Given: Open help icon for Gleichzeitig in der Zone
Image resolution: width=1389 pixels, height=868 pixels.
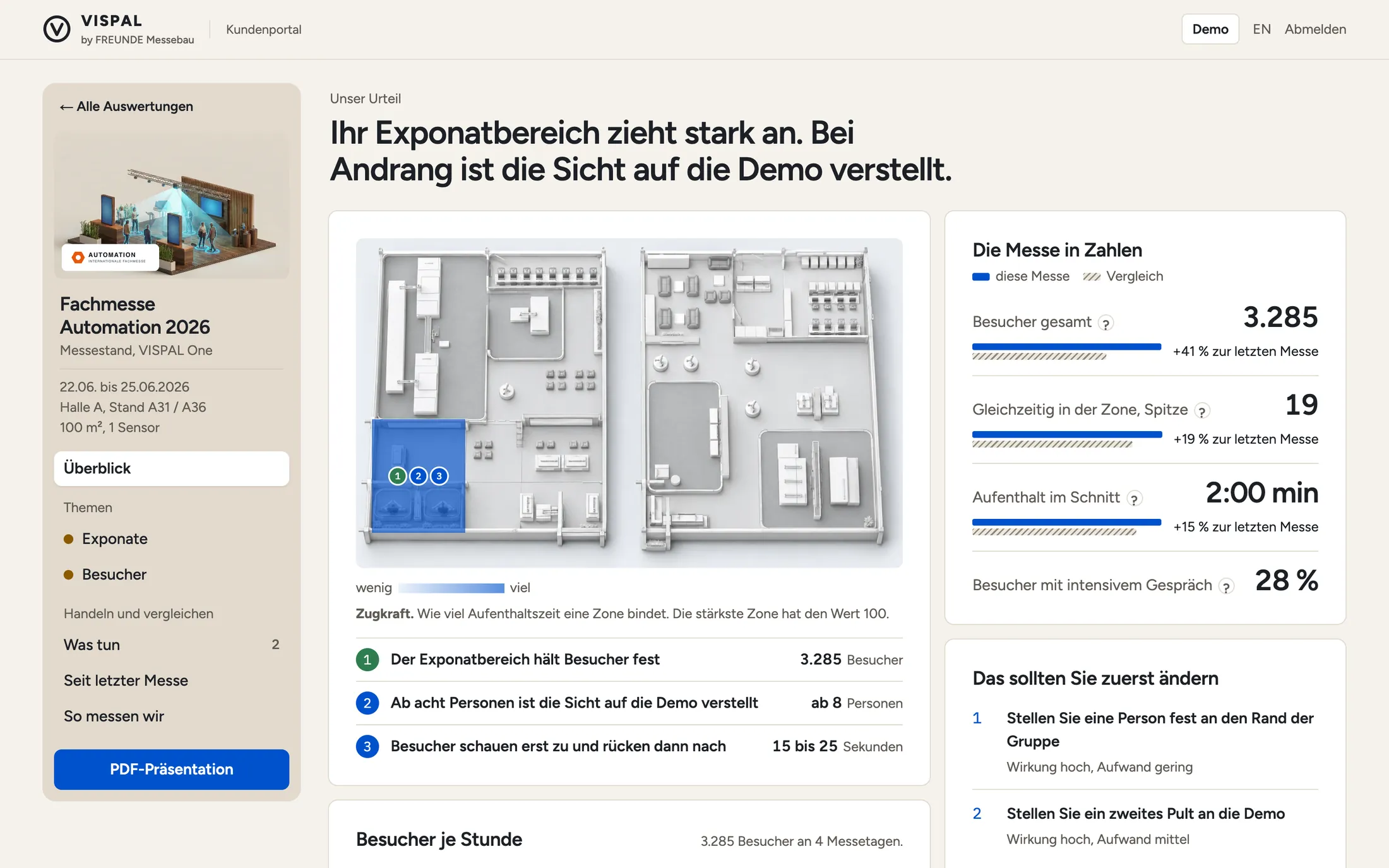Looking at the screenshot, I should 1202,411.
